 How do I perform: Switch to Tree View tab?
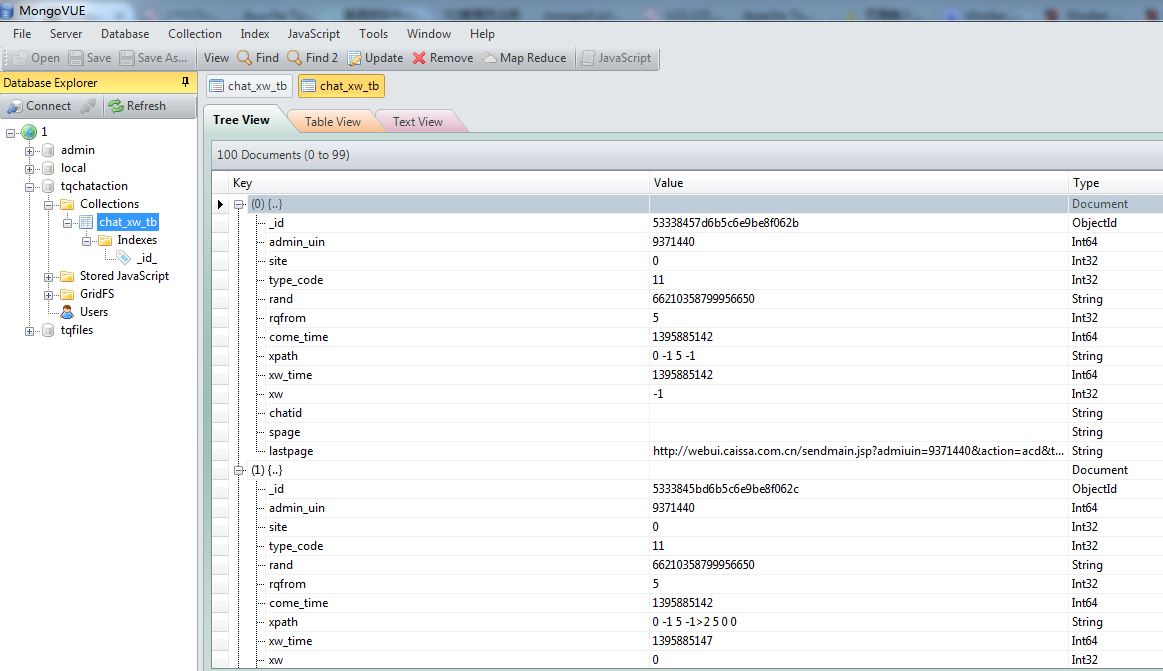241,120
